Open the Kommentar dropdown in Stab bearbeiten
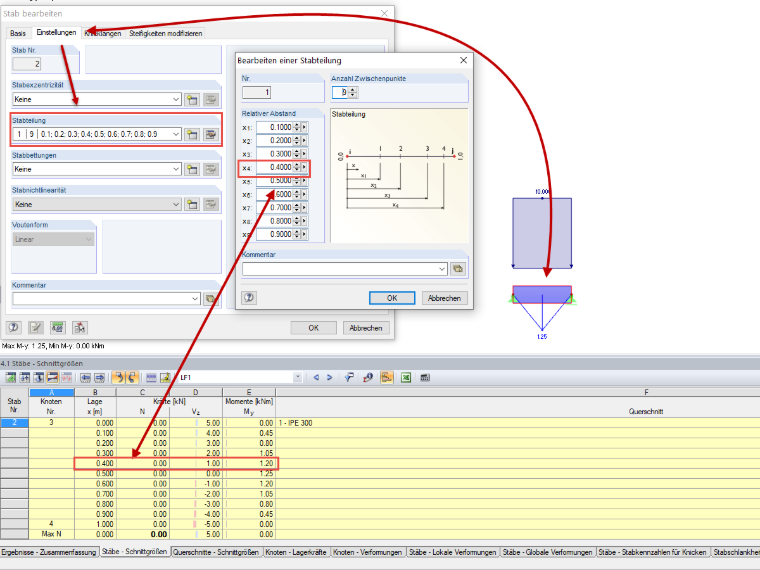 195,299
